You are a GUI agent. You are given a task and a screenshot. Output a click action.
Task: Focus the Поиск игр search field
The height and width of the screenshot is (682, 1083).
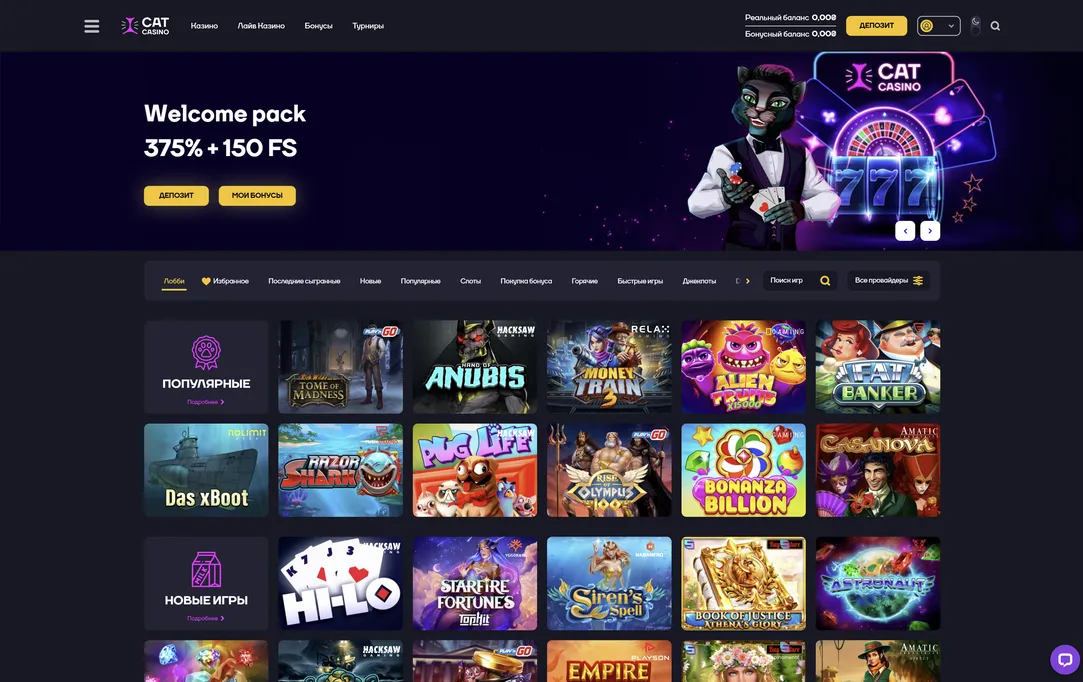click(x=800, y=281)
